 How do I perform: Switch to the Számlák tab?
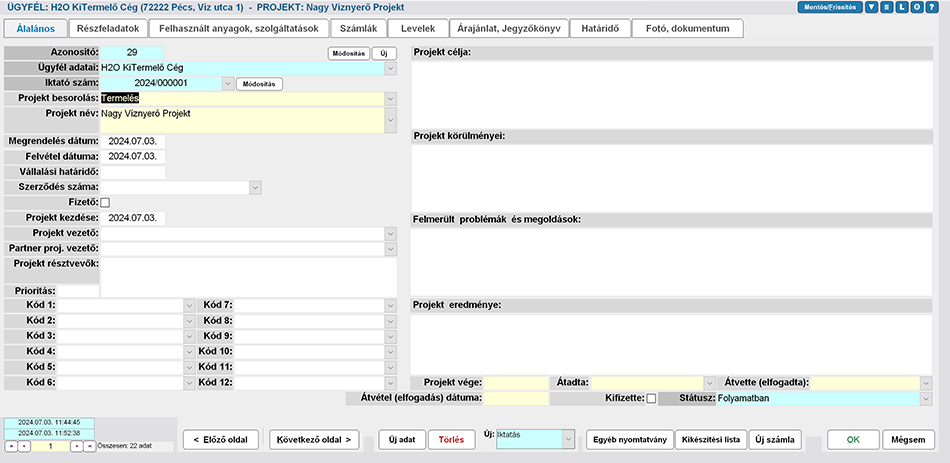click(358, 28)
